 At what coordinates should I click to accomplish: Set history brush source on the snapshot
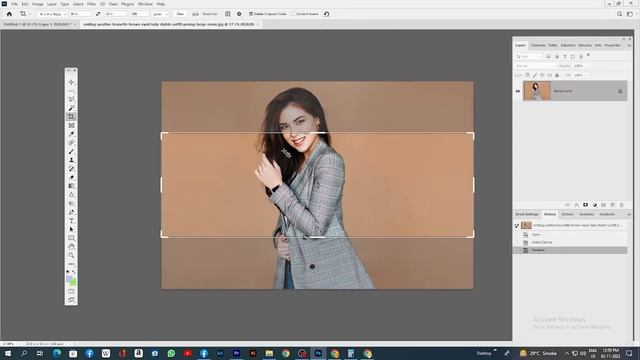pyautogui.click(x=517, y=225)
